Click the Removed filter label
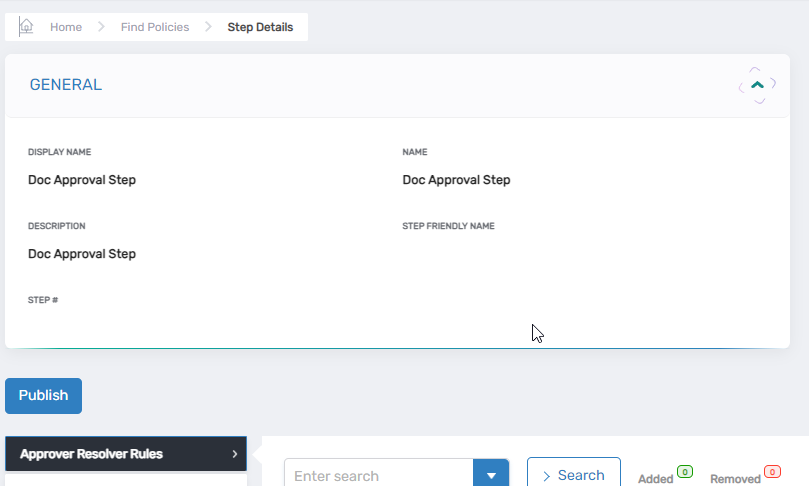The width and height of the screenshot is (809, 486). (x=735, y=479)
